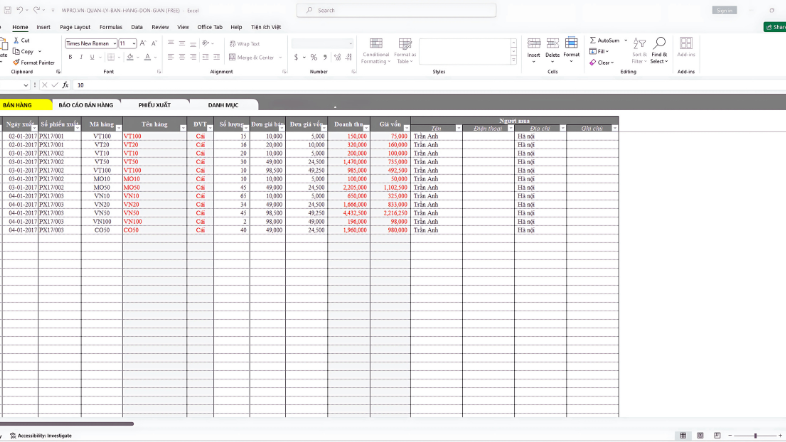The width and height of the screenshot is (786, 442).
Task: Decrease decimal places
Action: tap(349, 57)
